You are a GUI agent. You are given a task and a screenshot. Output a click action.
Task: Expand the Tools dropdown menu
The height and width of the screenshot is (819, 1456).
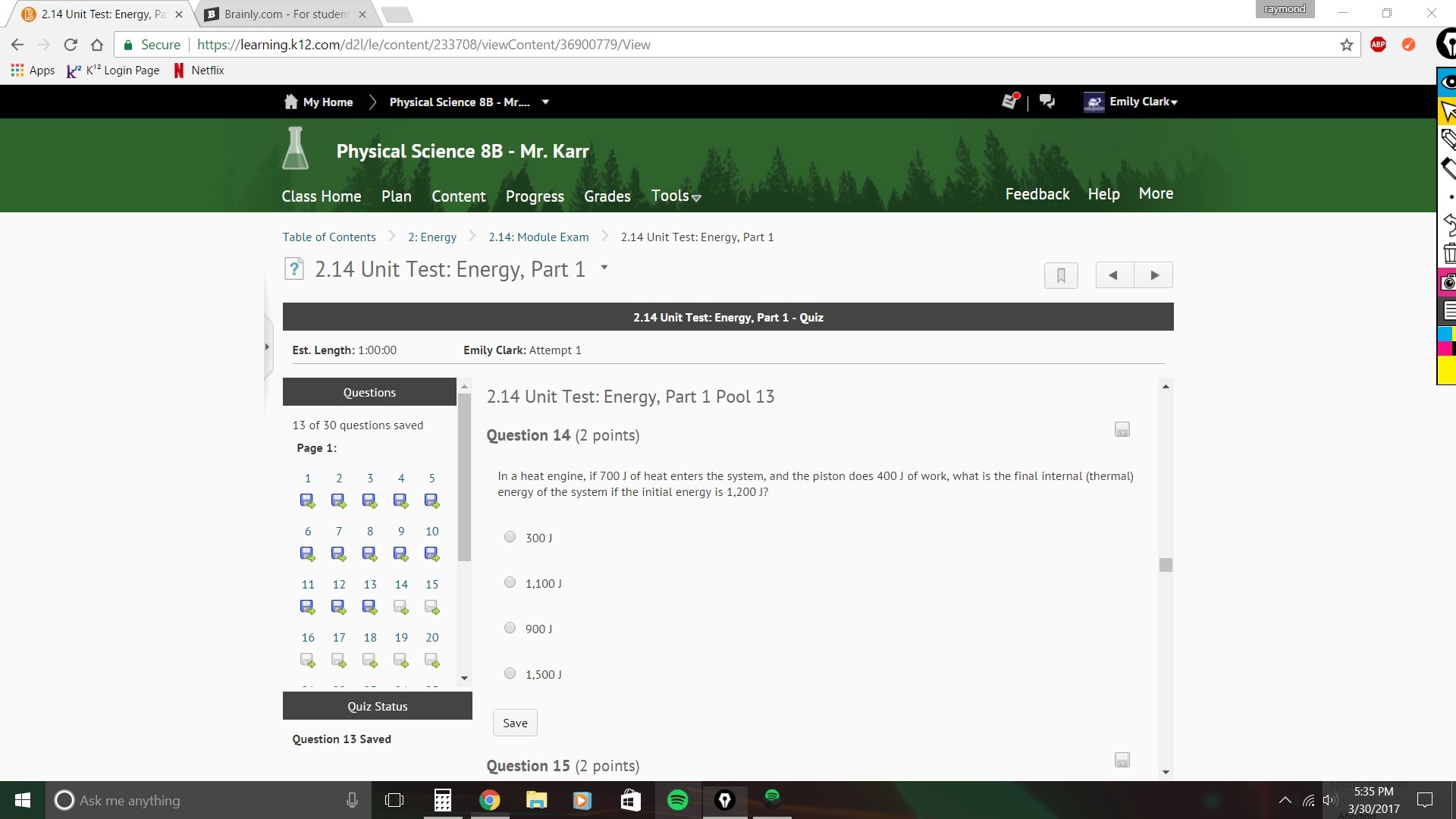pyautogui.click(x=676, y=196)
